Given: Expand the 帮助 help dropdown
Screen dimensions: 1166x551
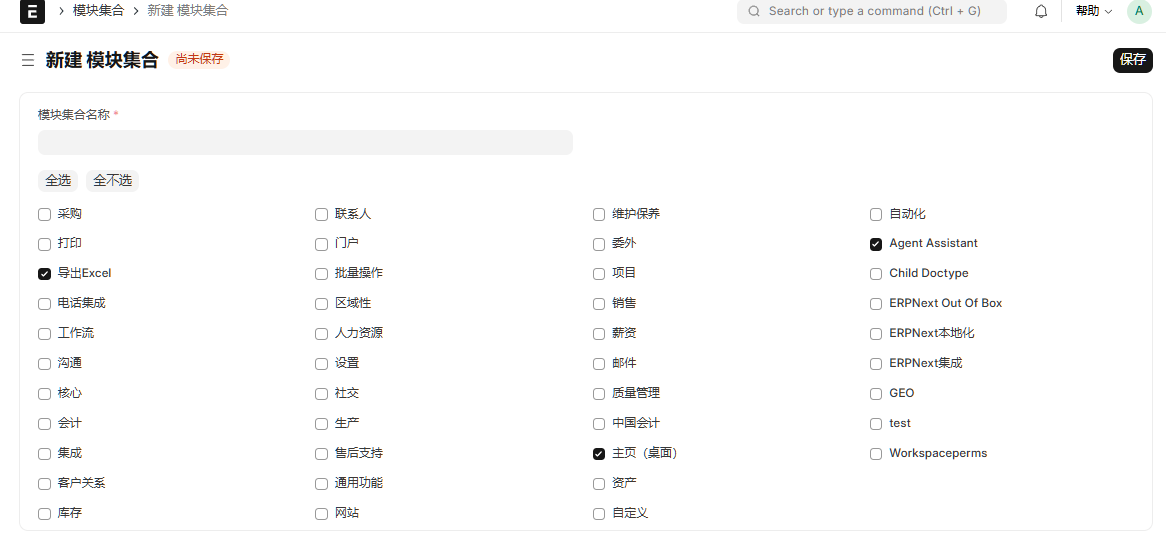Looking at the screenshot, I should point(1093,11).
